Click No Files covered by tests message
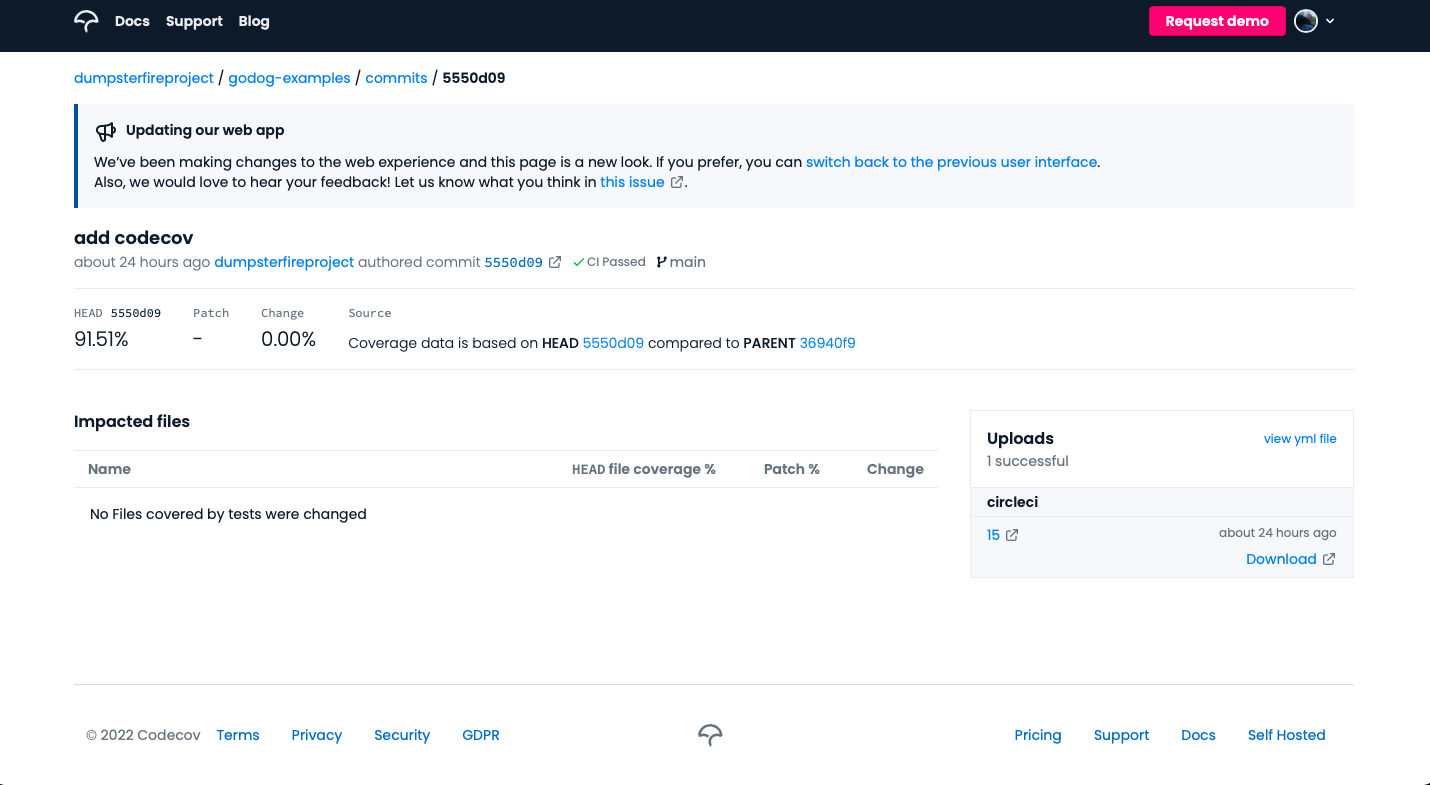 point(228,514)
